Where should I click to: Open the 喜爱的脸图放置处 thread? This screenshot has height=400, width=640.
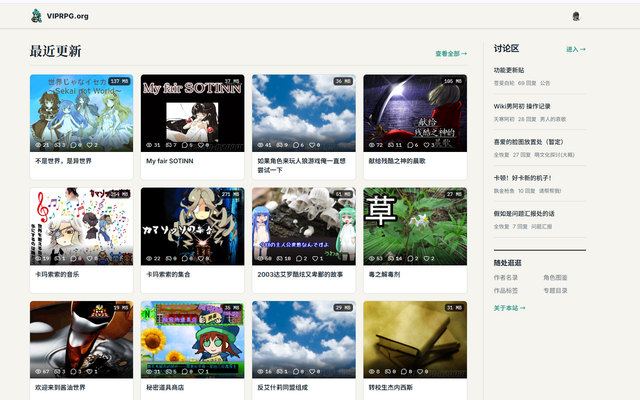coord(529,142)
